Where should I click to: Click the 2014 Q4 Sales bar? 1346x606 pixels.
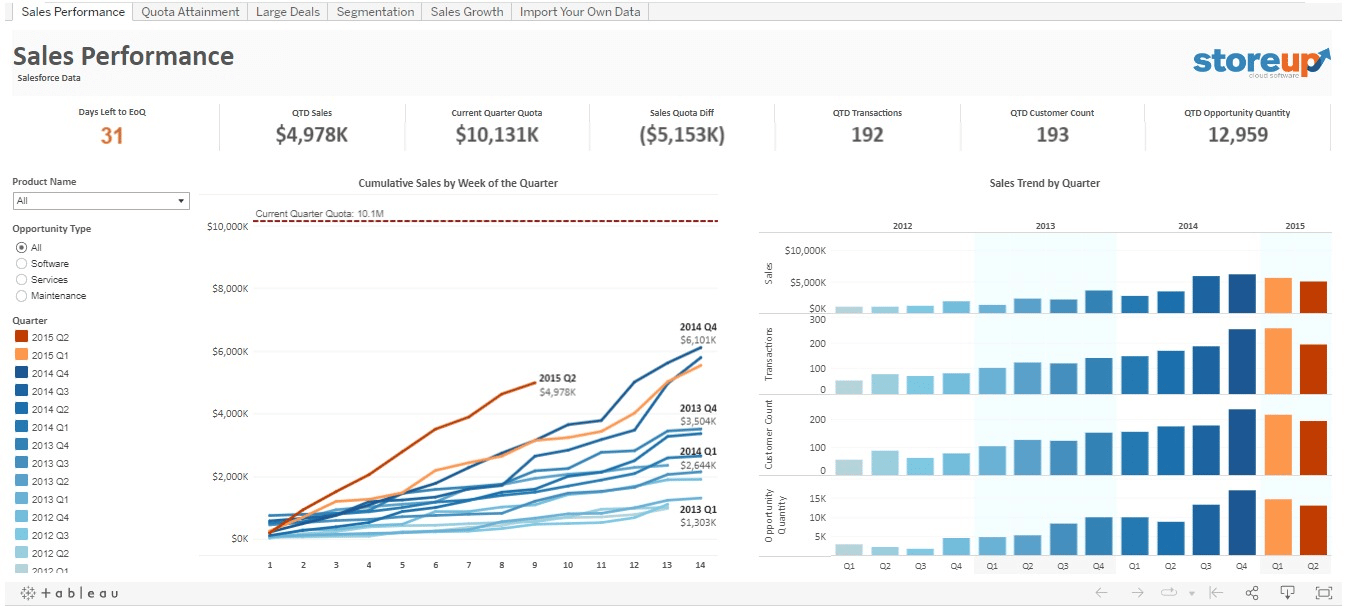tap(1241, 294)
